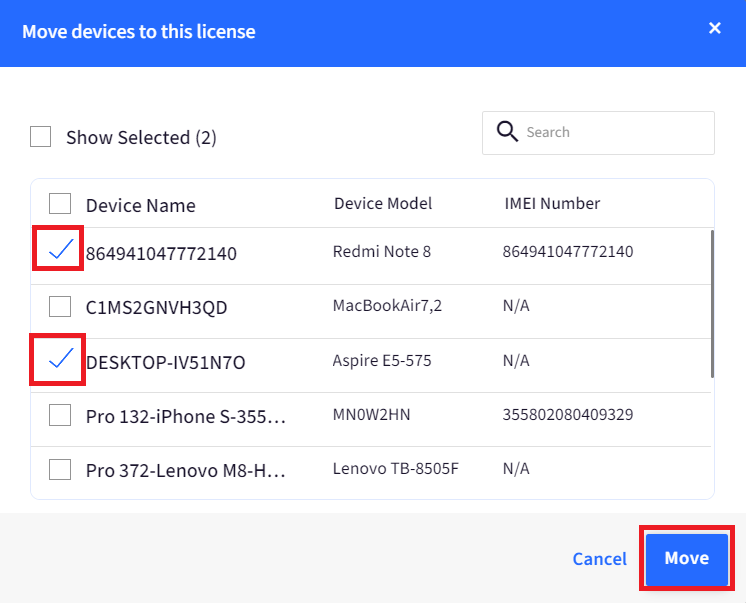Screen dimensions: 746x603
Task: Click the N/A IMEI for MacBookAir7,2
Action: (x=516, y=305)
